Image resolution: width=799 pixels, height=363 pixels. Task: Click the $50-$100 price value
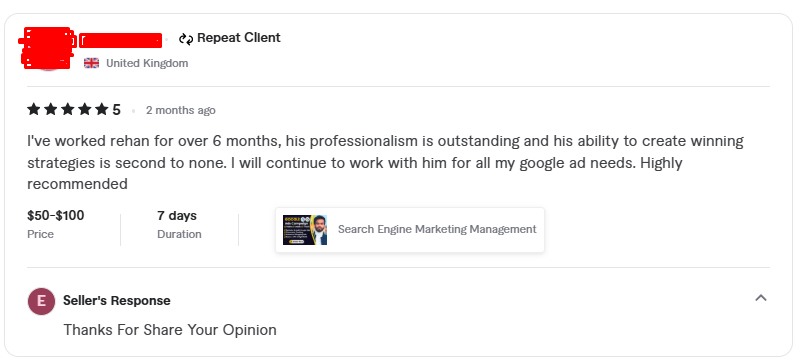coord(56,216)
